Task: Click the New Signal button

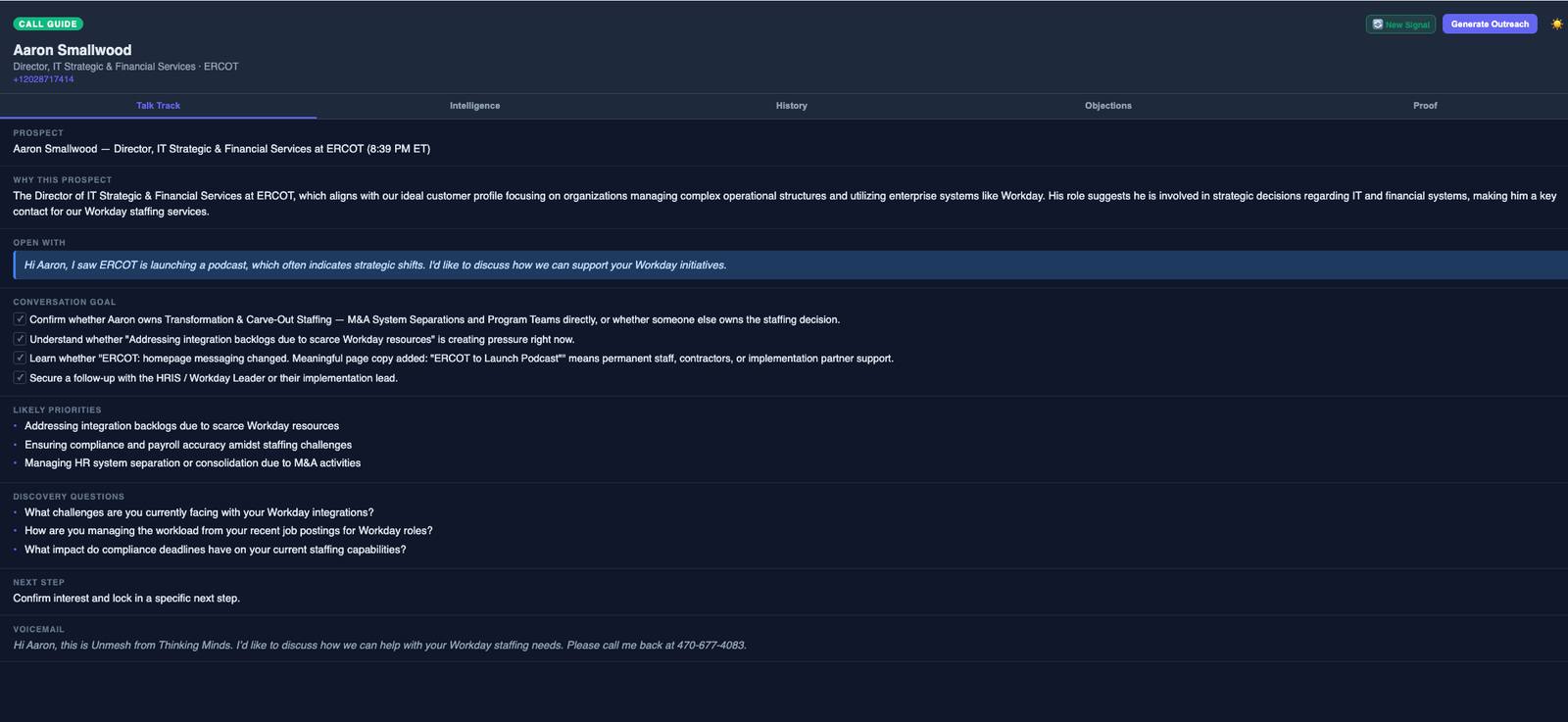Action: pyautogui.click(x=1400, y=24)
